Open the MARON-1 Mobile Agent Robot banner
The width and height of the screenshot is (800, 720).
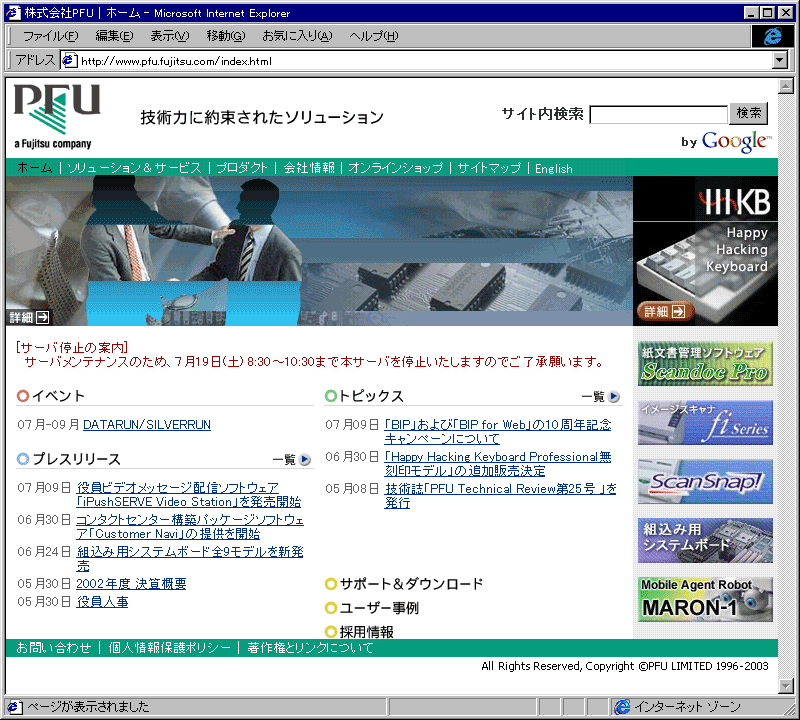click(x=705, y=600)
